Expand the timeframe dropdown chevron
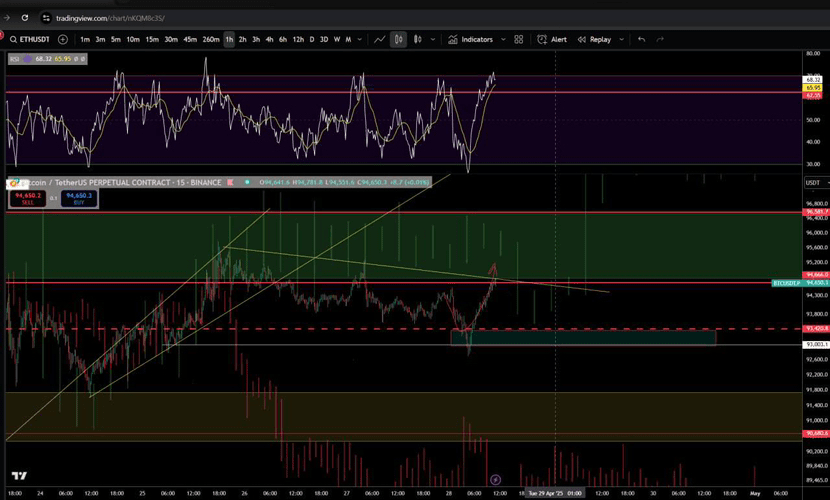Viewport: 830px width, 500px height. pos(360,40)
